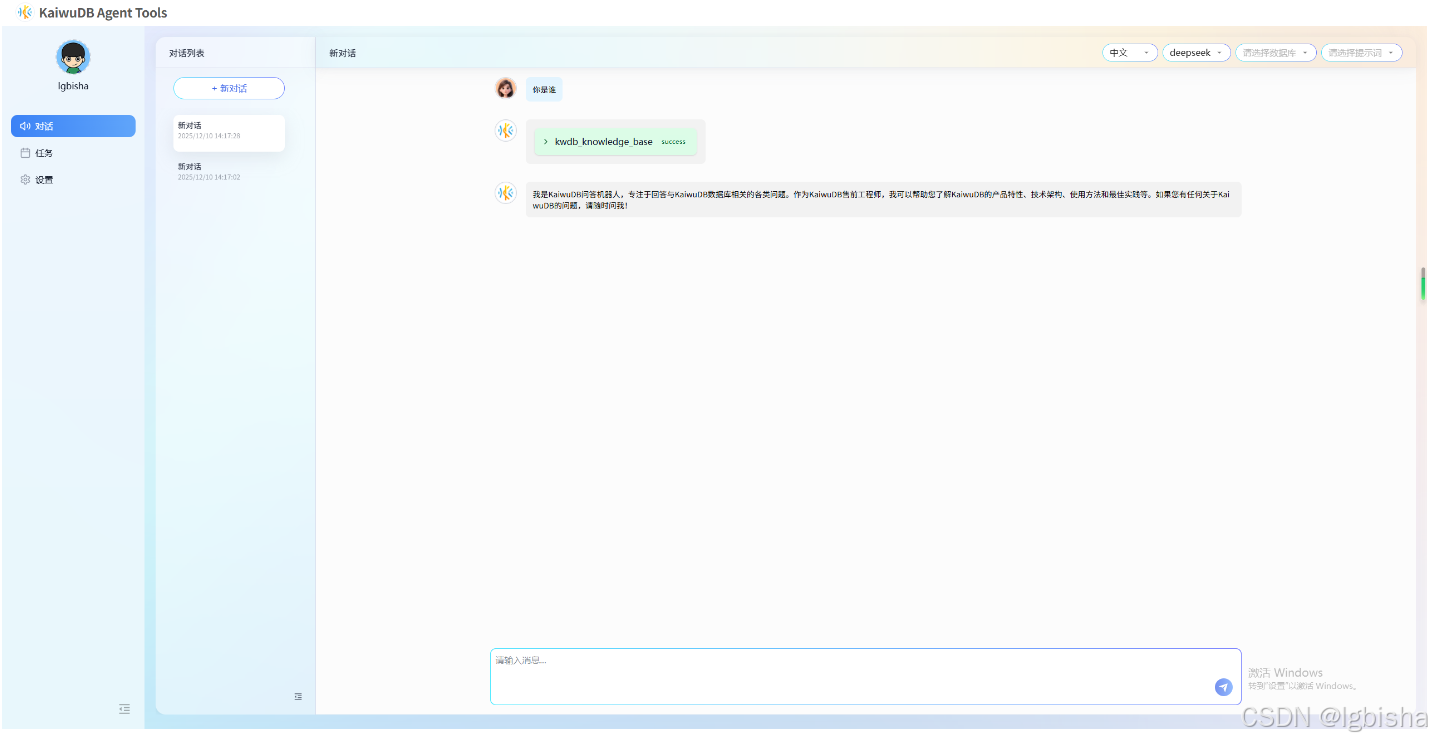Open the deepseek model dropdown
Image resolution: width=1432 pixels, height=743 pixels.
click(1196, 53)
